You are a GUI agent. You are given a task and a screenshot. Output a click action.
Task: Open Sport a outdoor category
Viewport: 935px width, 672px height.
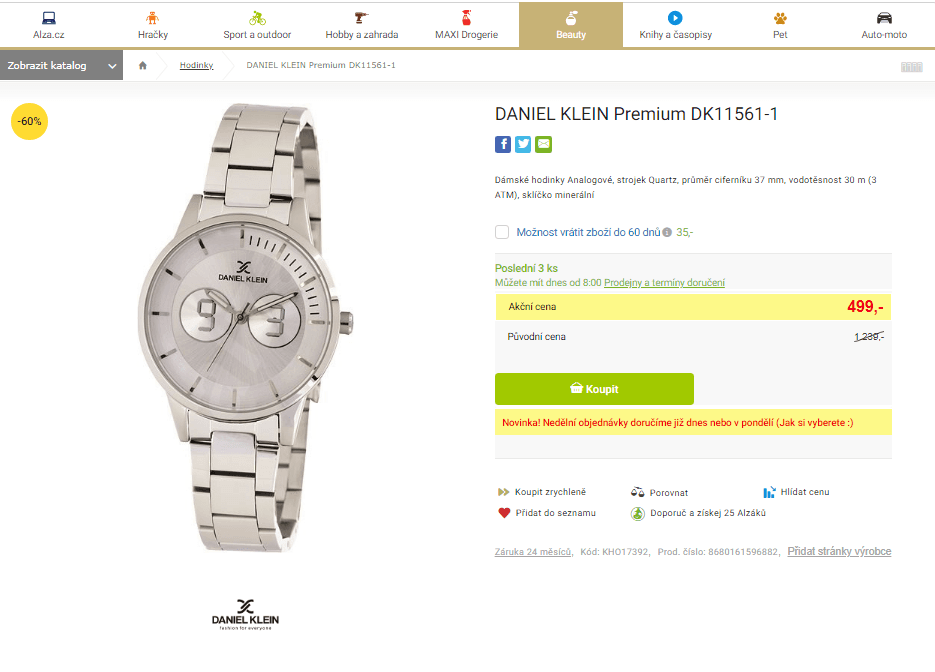[x=257, y=25]
